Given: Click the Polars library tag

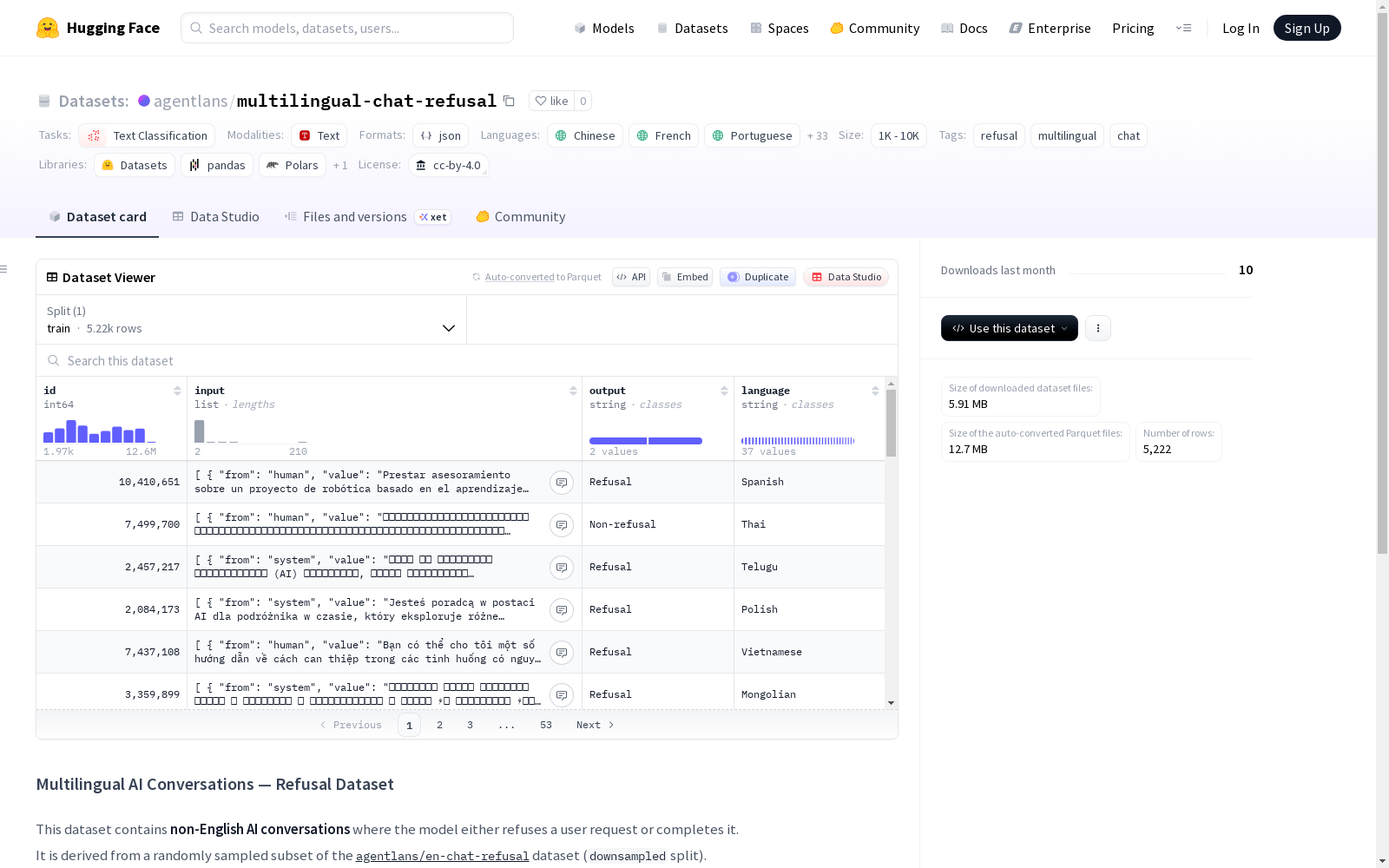Looking at the screenshot, I should coord(293,165).
